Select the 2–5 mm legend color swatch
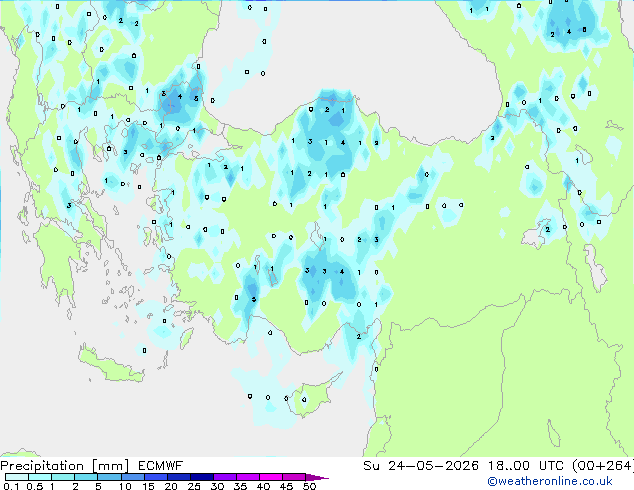This screenshot has height=490, width=634. pos(86,477)
